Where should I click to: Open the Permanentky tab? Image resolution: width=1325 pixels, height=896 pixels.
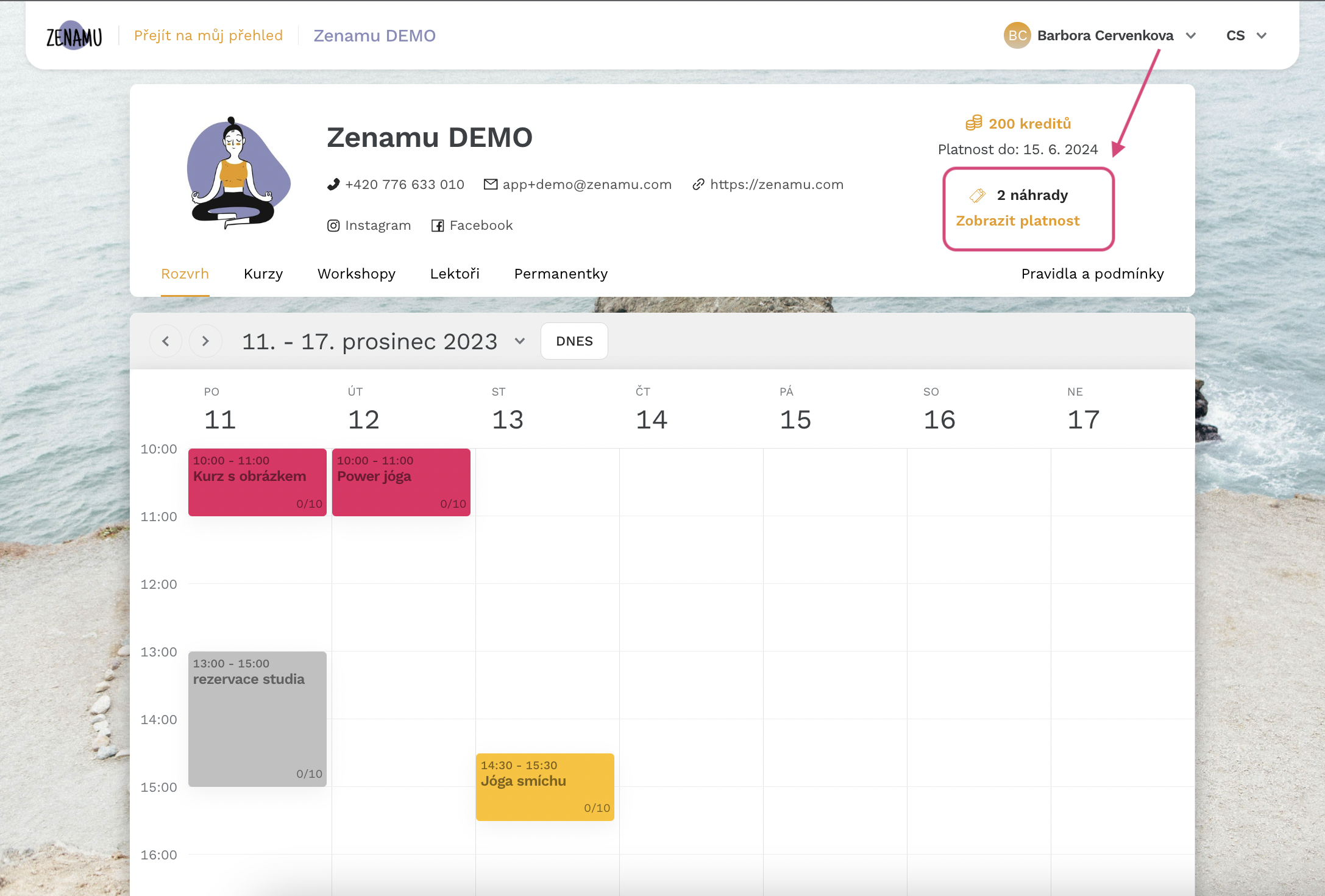561,274
